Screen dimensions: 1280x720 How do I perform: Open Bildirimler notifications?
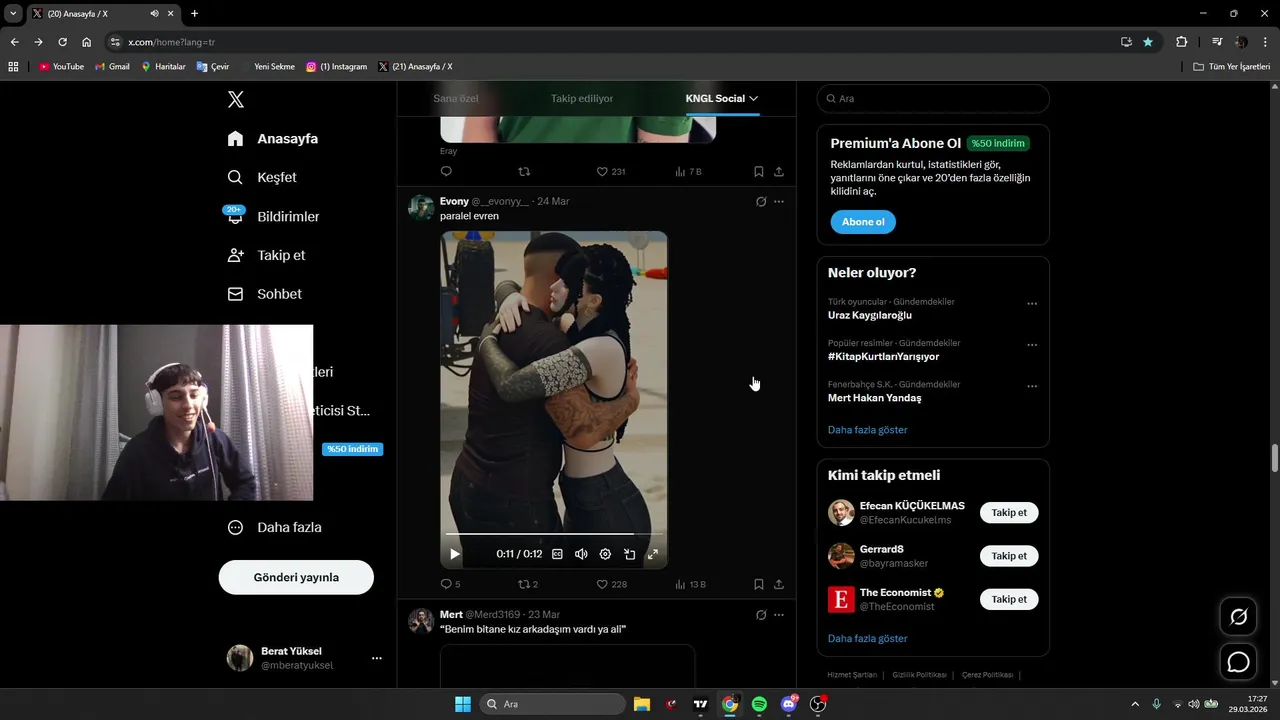(273, 216)
